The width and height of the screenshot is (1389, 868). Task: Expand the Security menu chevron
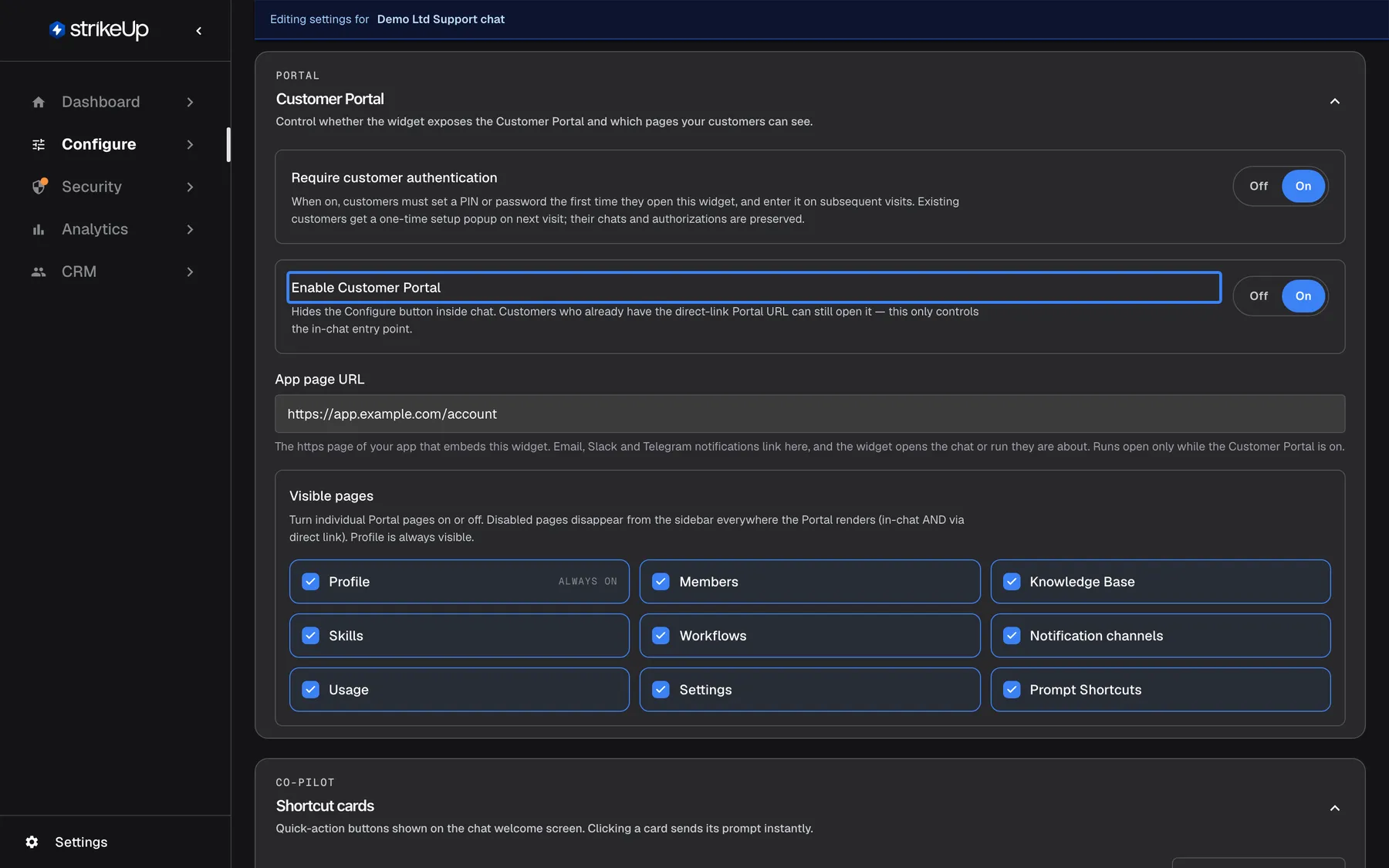[x=190, y=187]
